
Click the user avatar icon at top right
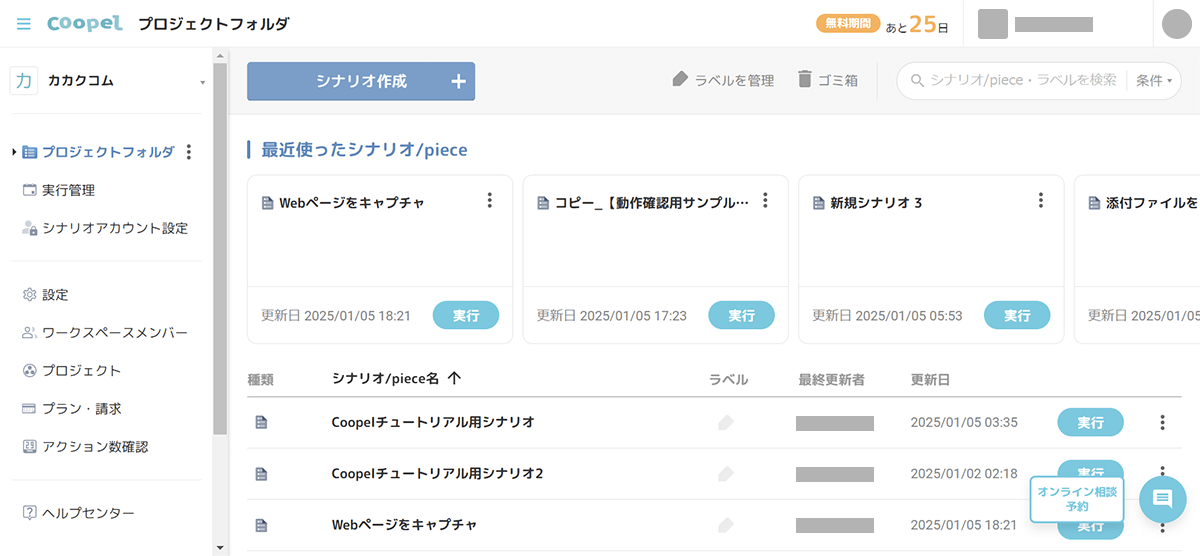(1178, 24)
